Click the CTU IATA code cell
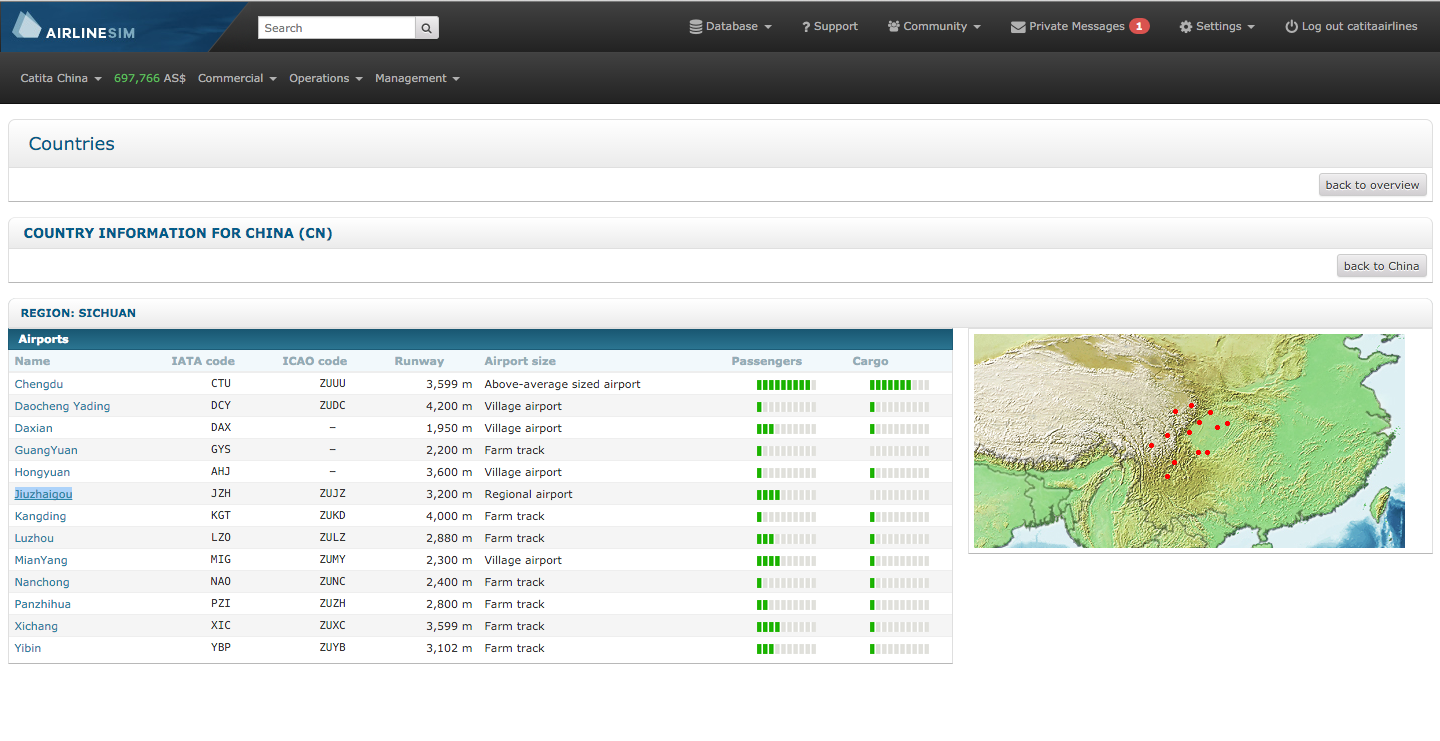 pos(221,384)
